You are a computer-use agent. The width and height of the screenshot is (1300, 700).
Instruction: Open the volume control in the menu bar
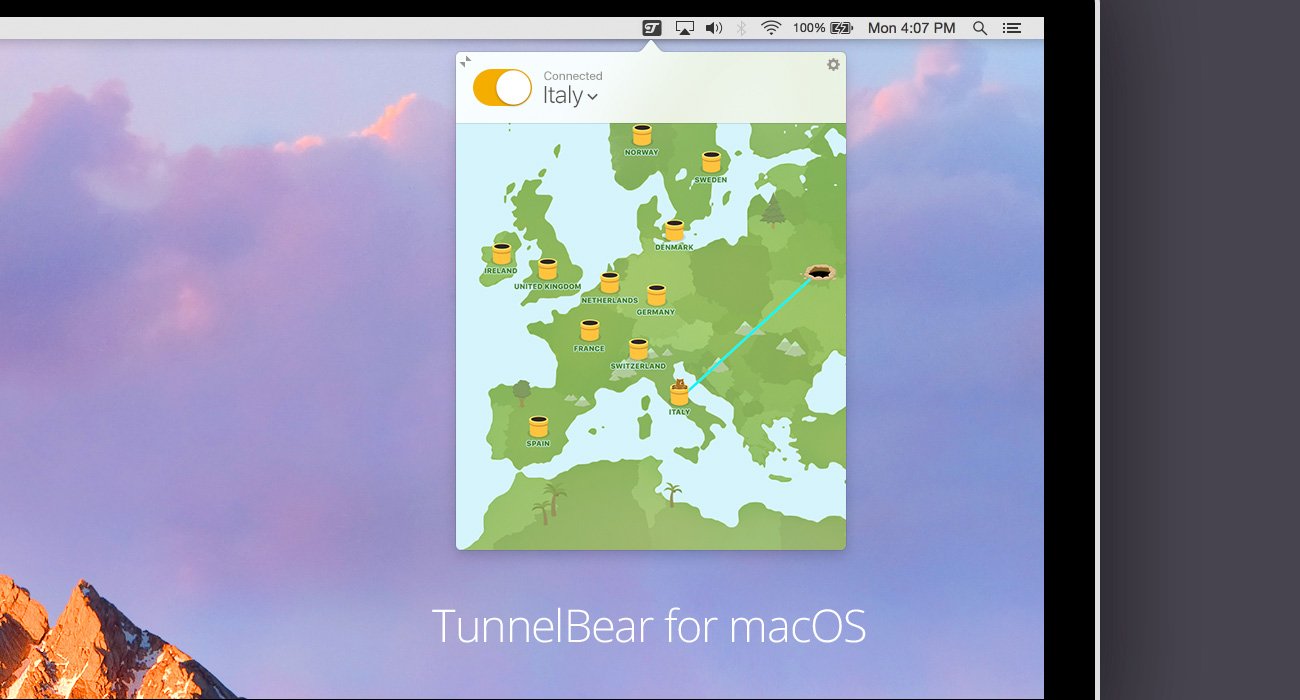coord(713,28)
